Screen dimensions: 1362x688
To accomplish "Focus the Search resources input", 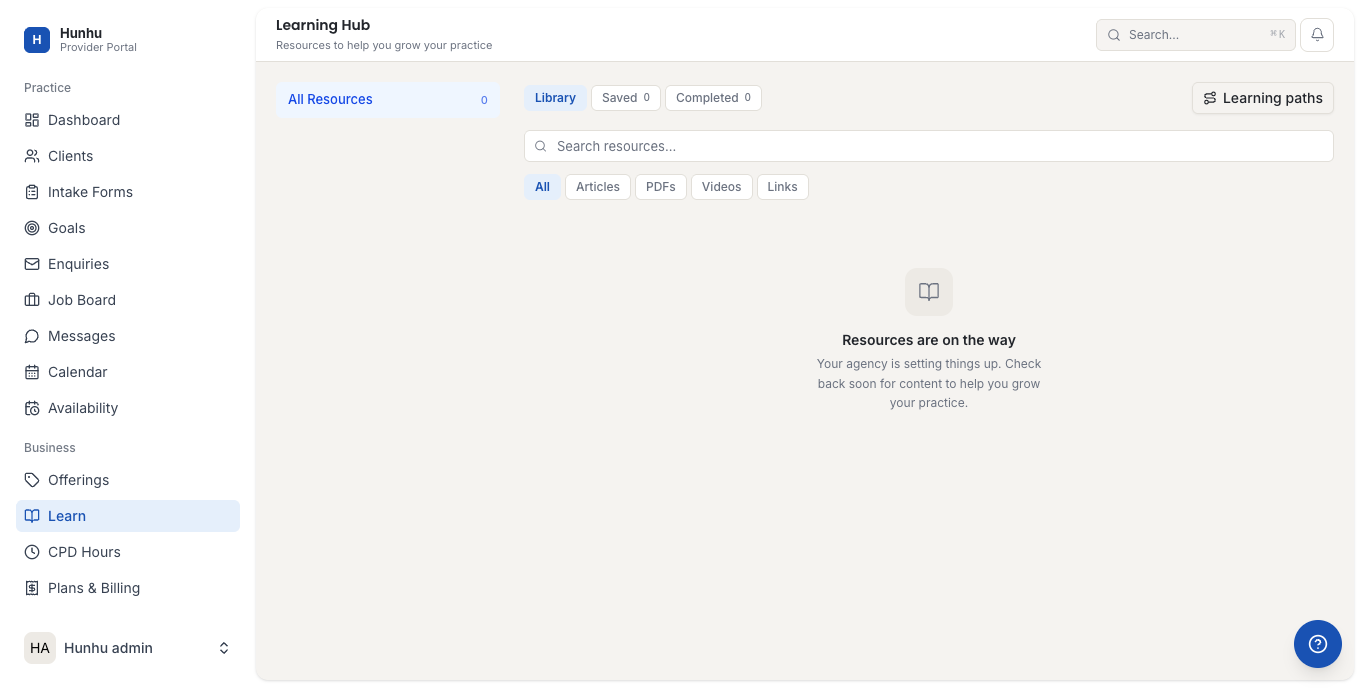I will click(929, 146).
